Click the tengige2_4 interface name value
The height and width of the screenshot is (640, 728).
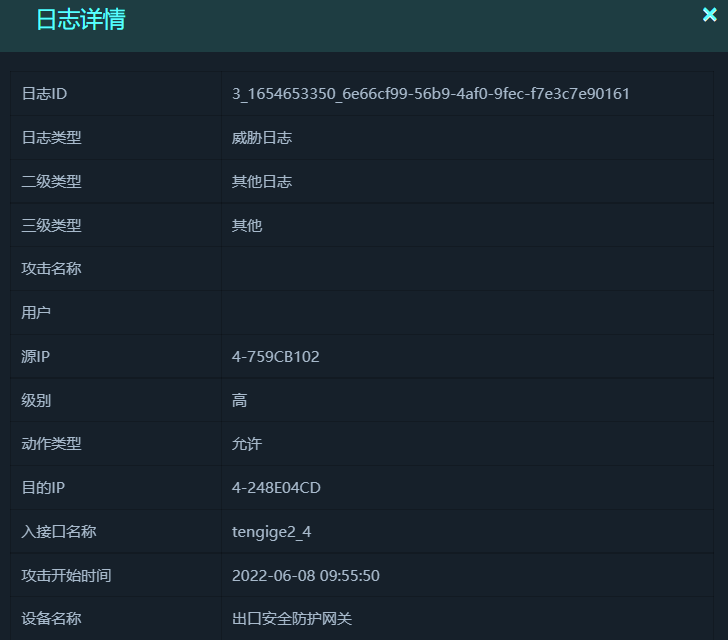272,532
